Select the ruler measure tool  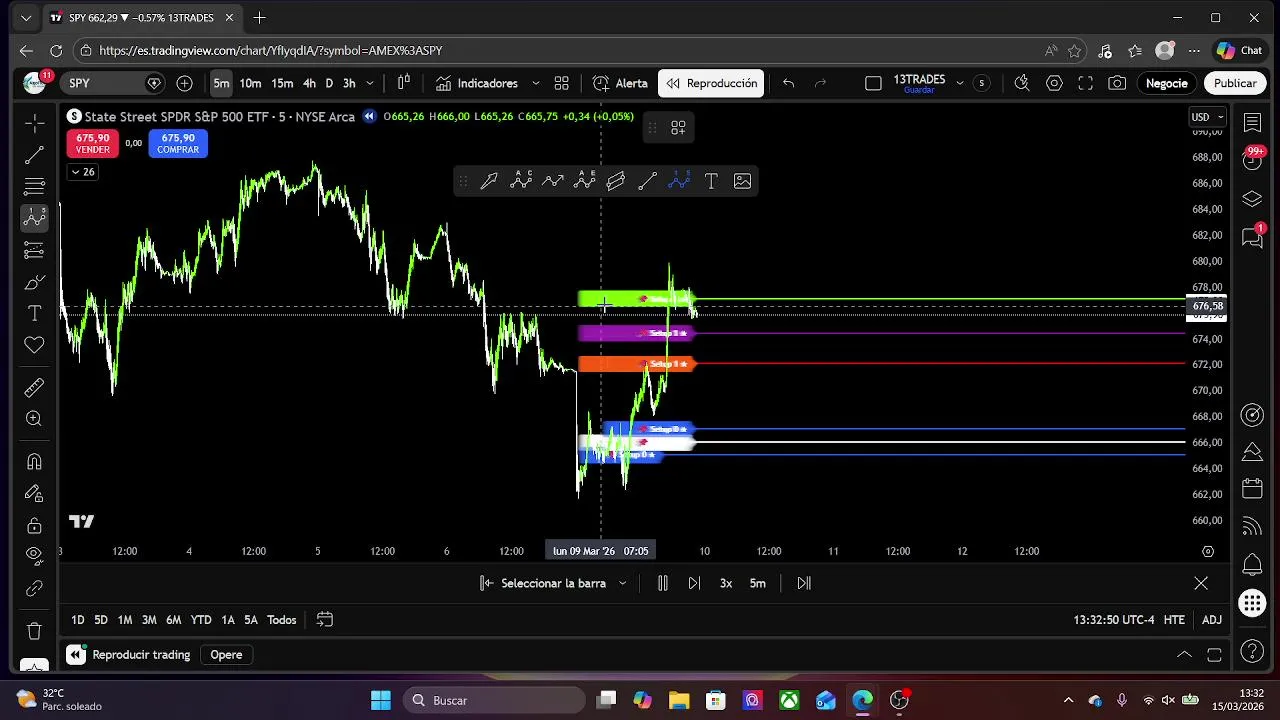34,387
